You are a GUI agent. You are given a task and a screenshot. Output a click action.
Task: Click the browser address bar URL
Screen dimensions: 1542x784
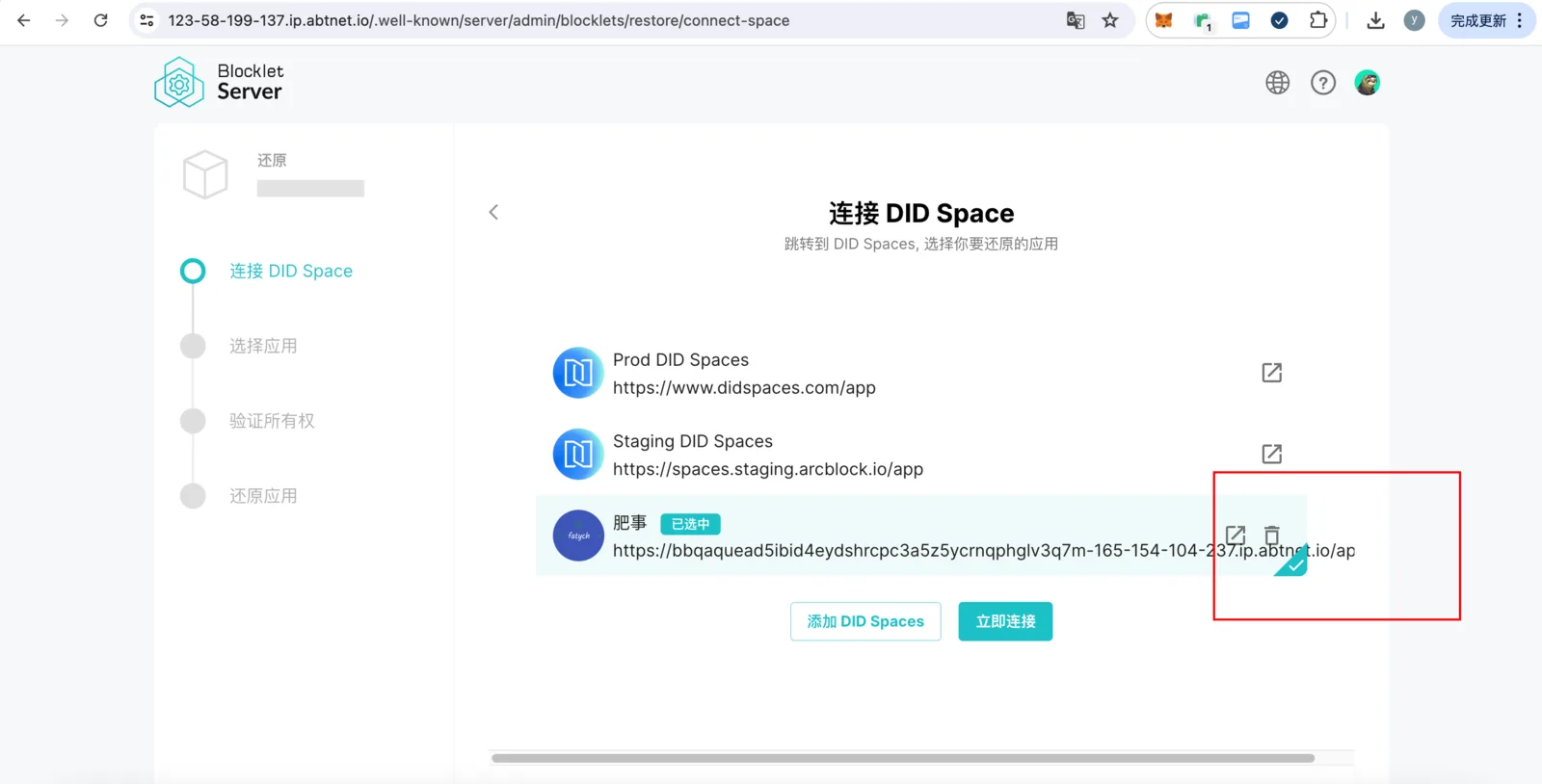(x=479, y=20)
